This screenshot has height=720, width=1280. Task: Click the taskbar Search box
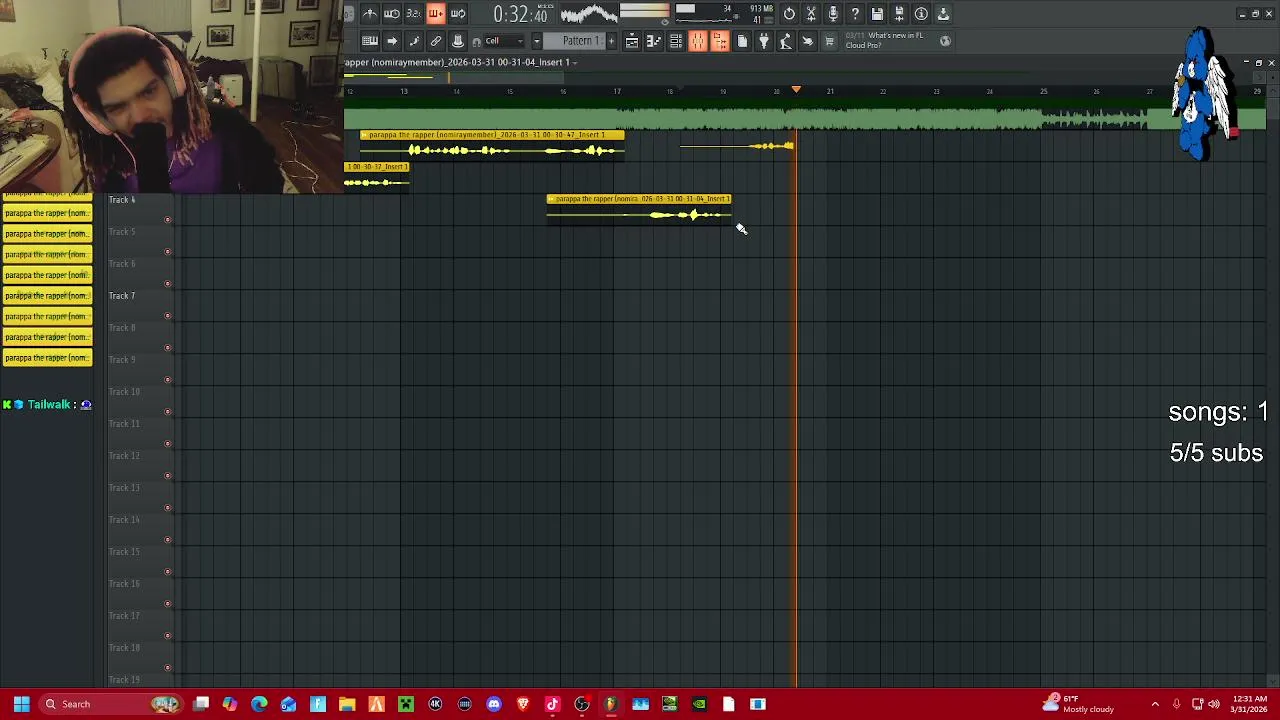point(110,704)
